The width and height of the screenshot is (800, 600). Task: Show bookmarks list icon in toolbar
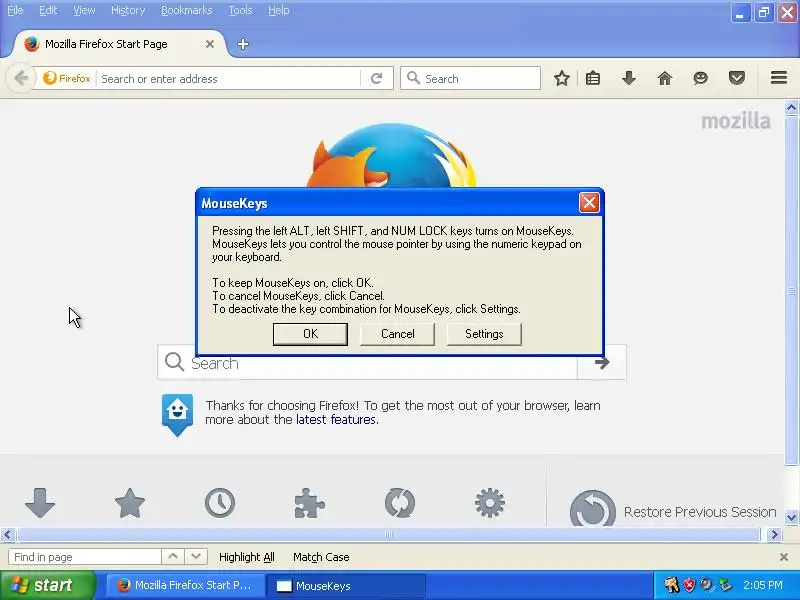[593, 78]
